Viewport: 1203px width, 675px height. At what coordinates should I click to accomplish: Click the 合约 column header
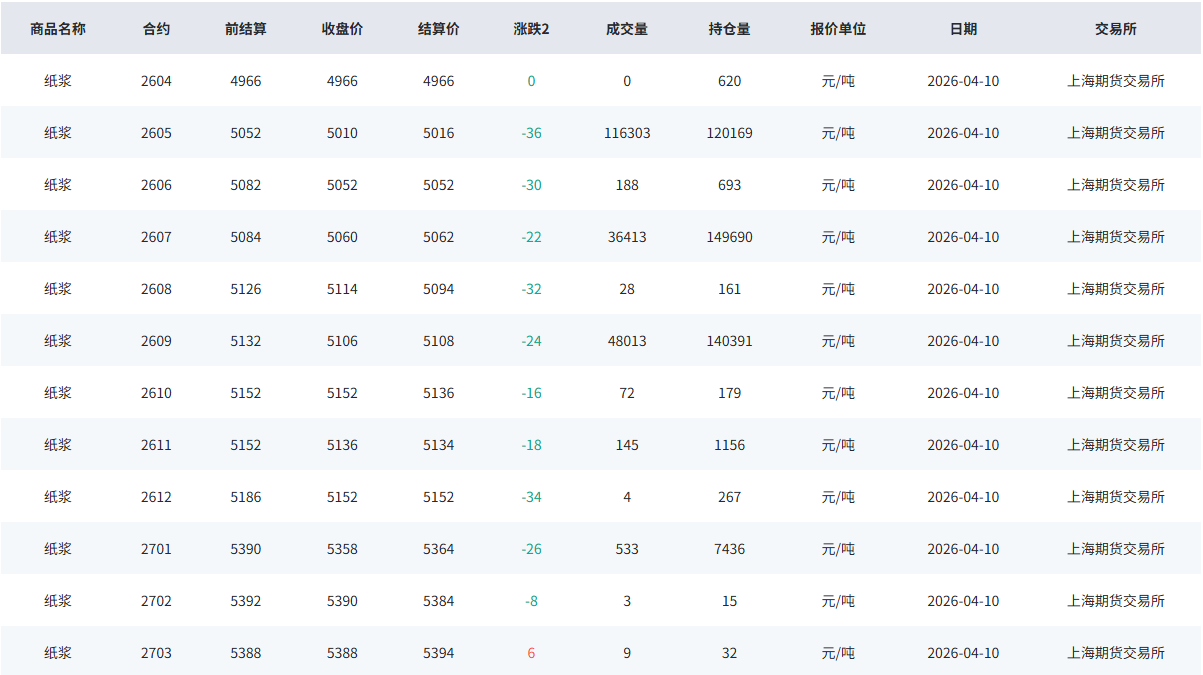pyautogui.click(x=156, y=29)
